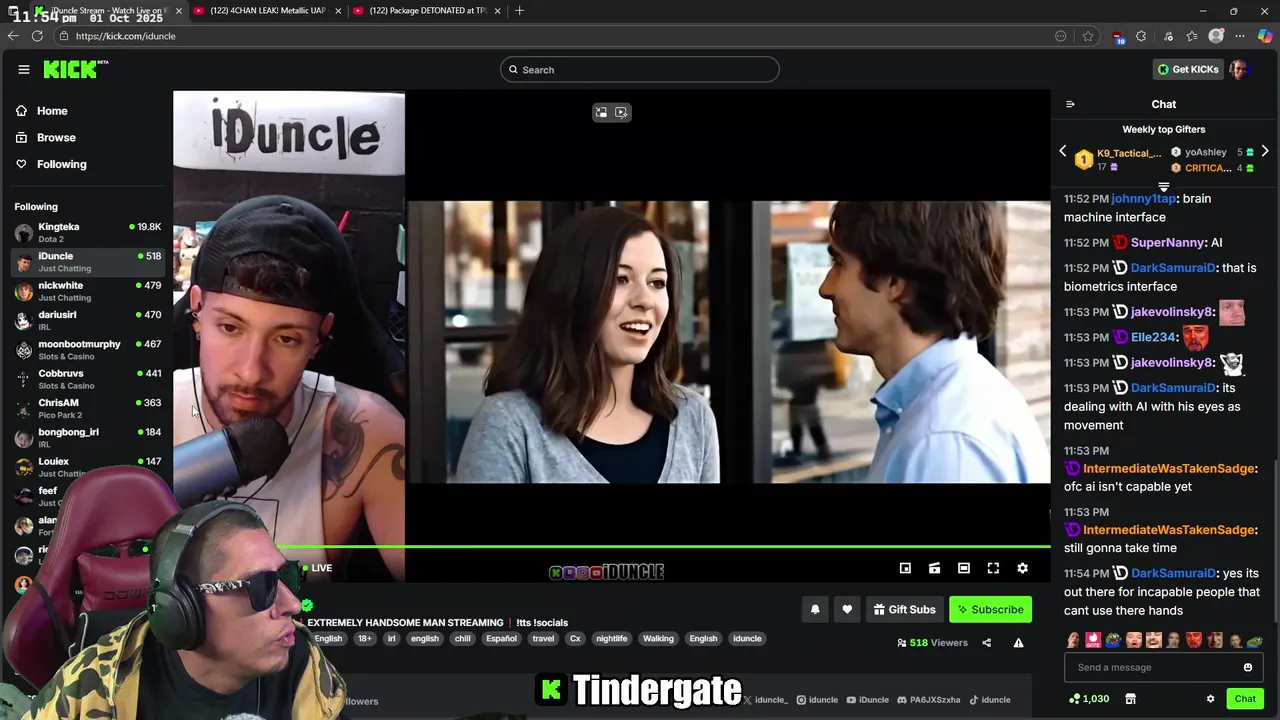Go to previous top gifters page

pyautogui.click(x=1063, y=151)
